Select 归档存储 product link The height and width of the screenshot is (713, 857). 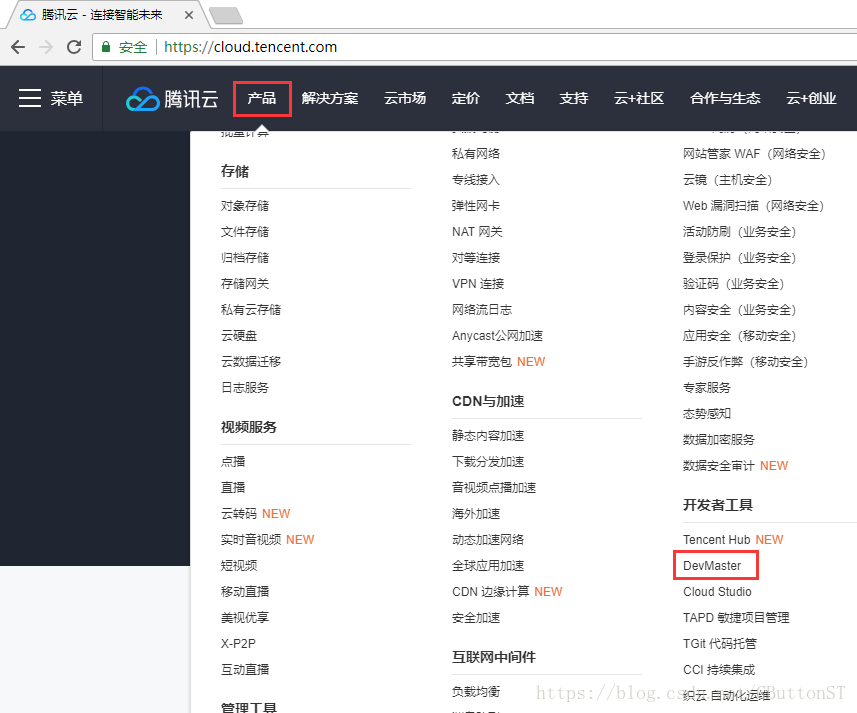(x=245, y=258)
